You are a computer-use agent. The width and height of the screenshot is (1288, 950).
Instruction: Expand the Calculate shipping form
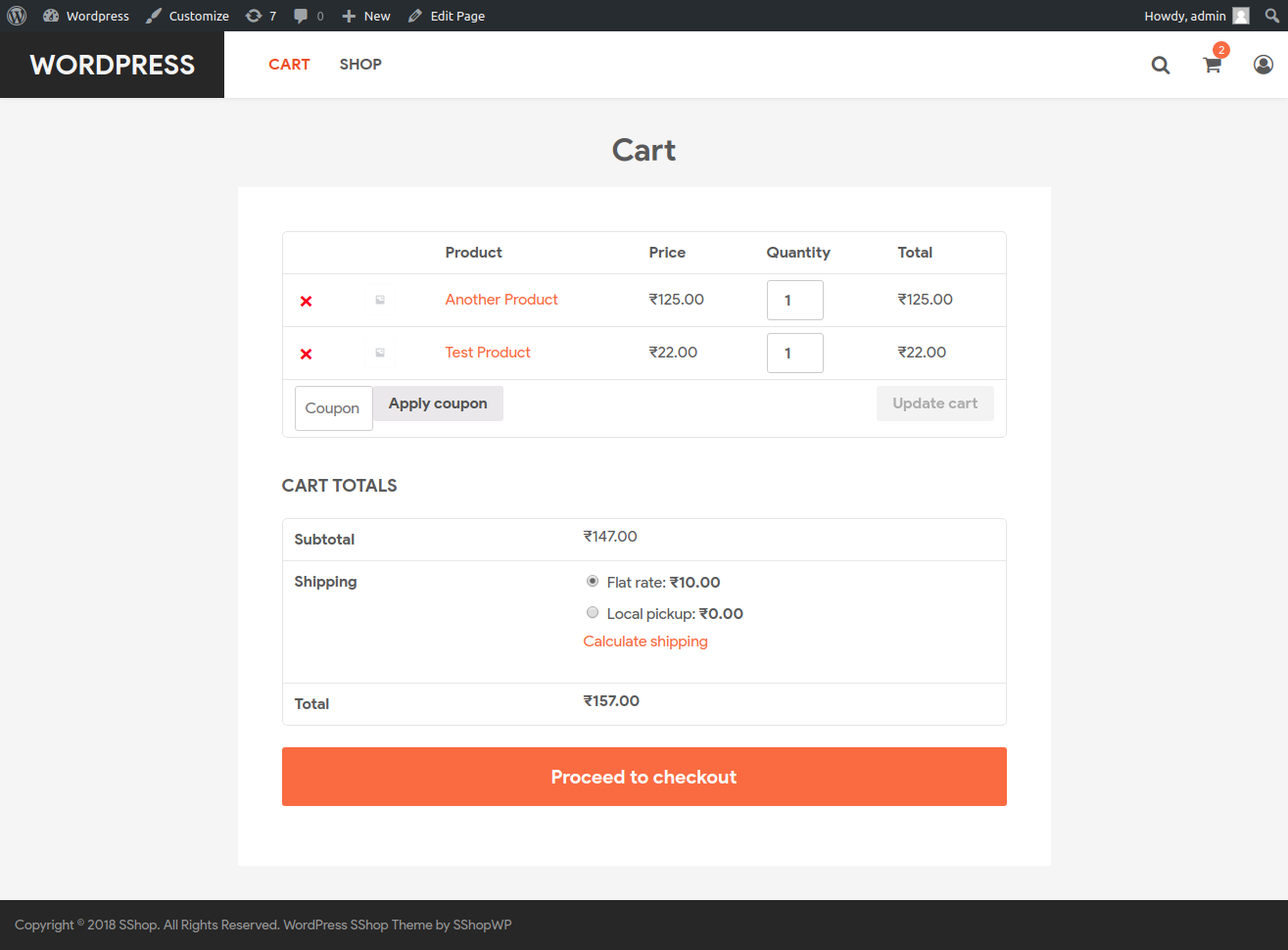pyautogui.click(x=645, y=641)
